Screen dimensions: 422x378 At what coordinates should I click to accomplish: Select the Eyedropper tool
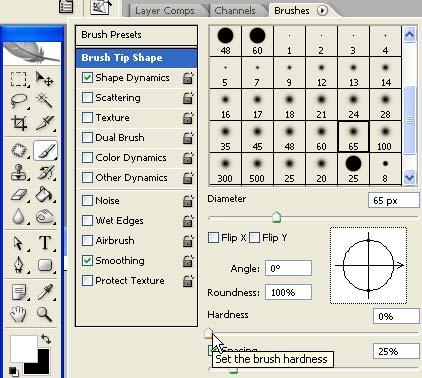45,292
